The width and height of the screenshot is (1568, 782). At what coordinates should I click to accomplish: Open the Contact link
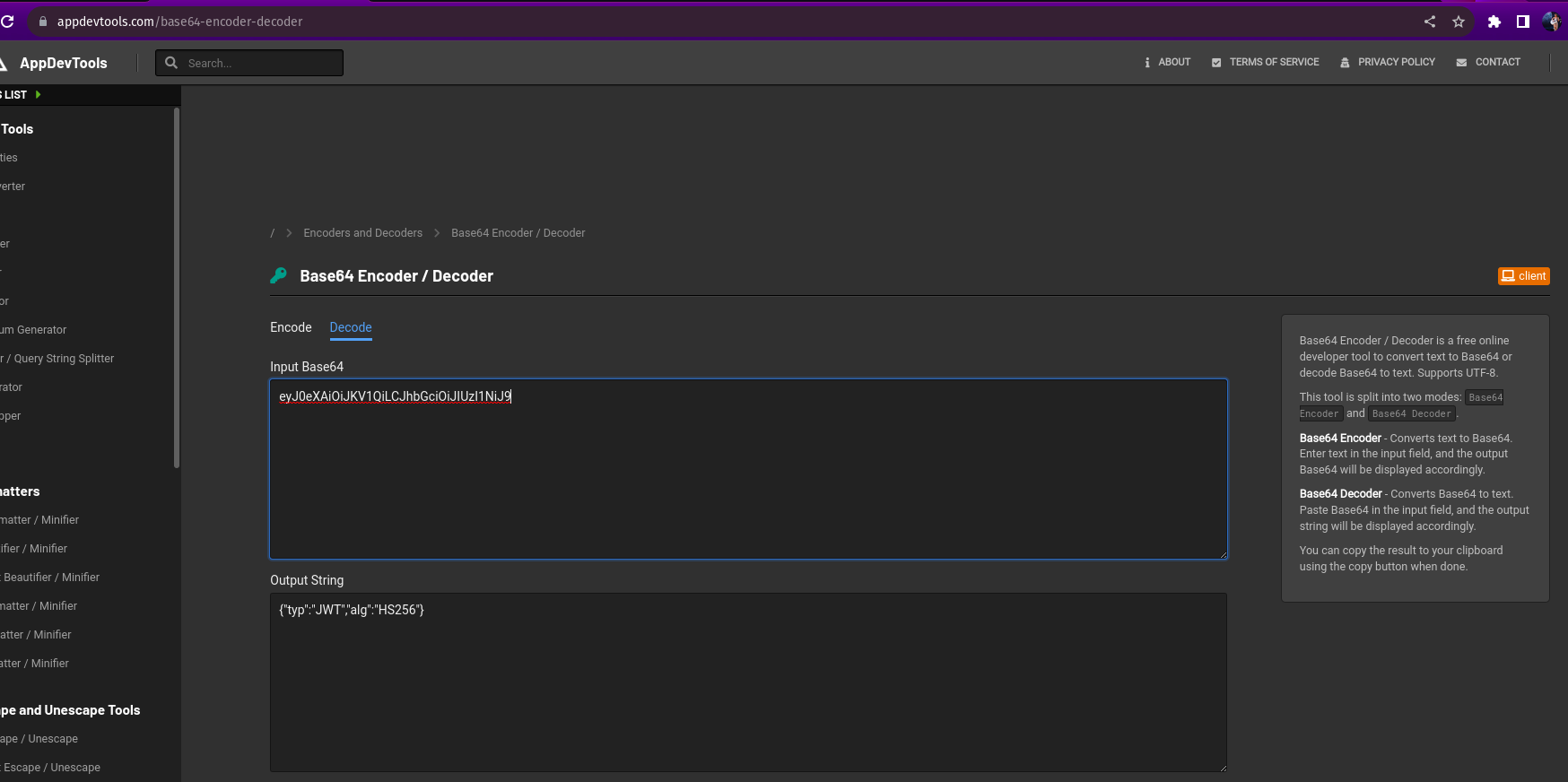(1488, 63)
